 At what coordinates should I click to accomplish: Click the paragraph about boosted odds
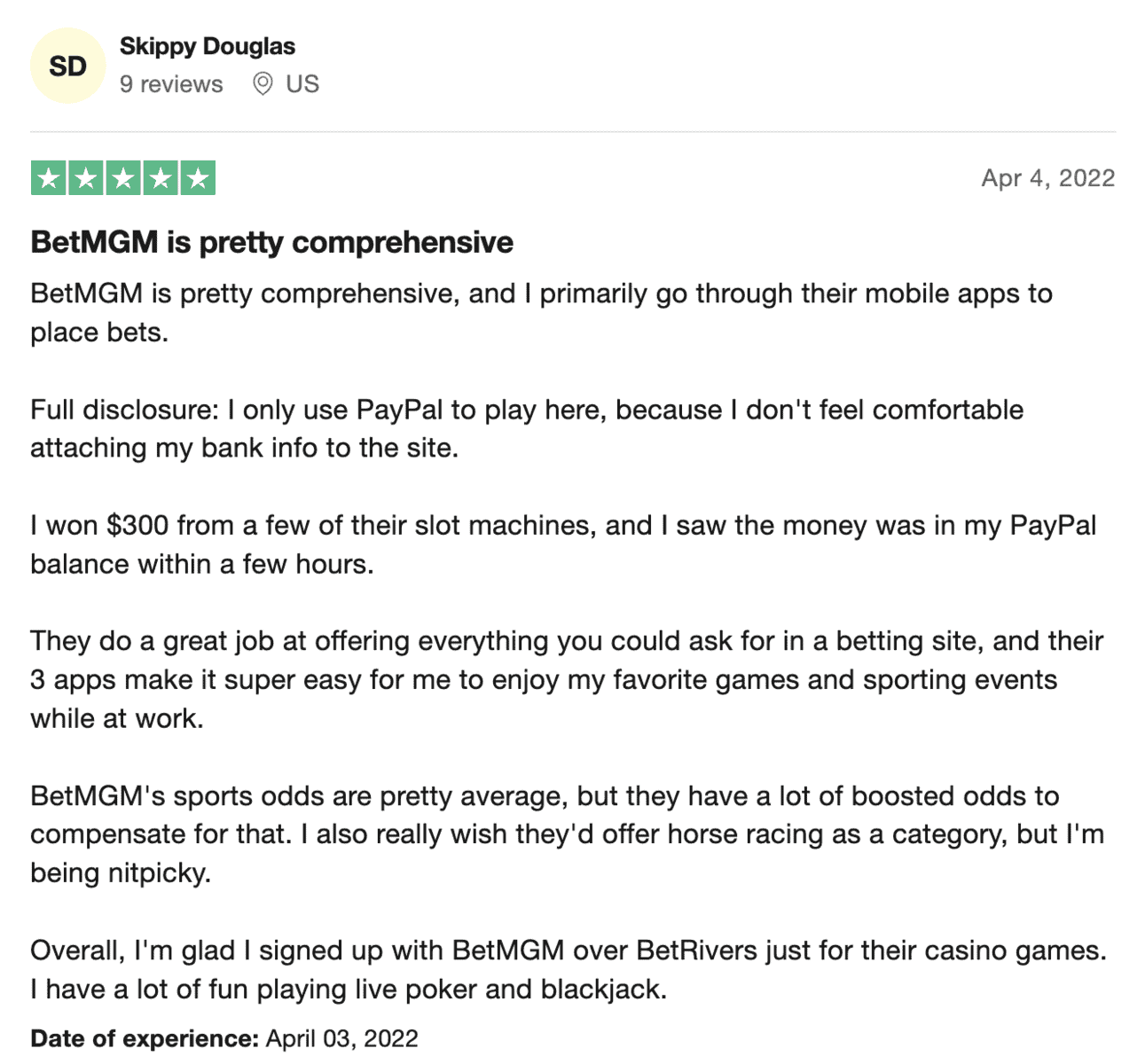coord(567,834)
